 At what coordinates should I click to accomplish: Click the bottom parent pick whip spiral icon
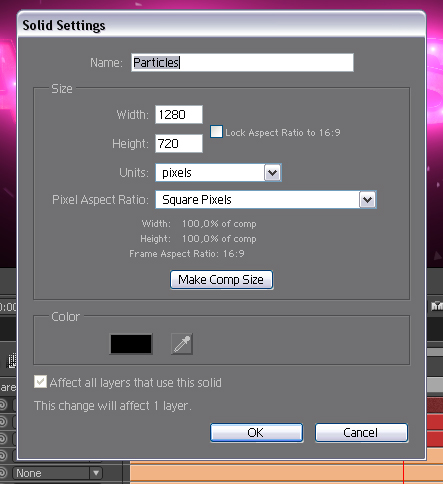point(3,473)
